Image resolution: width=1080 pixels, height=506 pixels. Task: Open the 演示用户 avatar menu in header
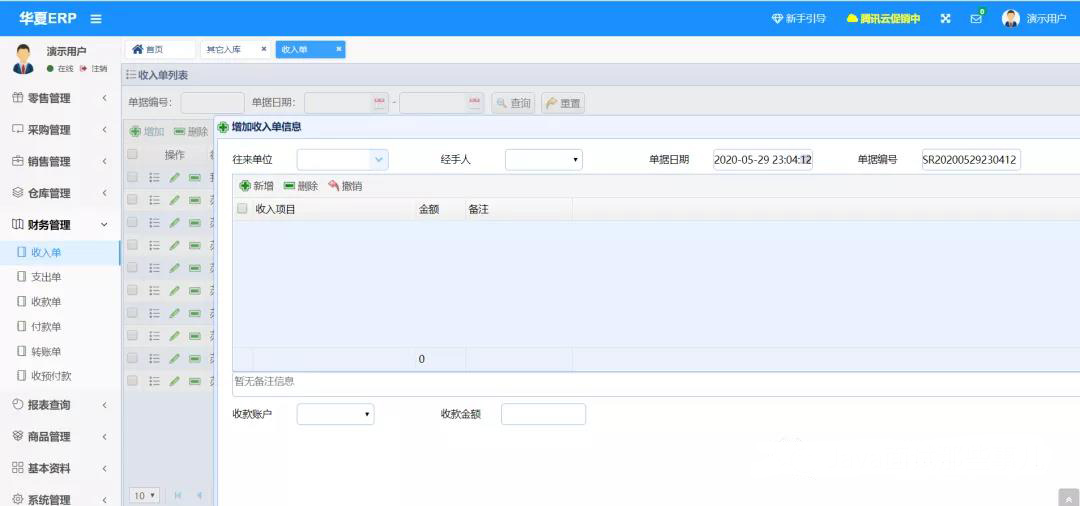click(x=1034, y=19)
